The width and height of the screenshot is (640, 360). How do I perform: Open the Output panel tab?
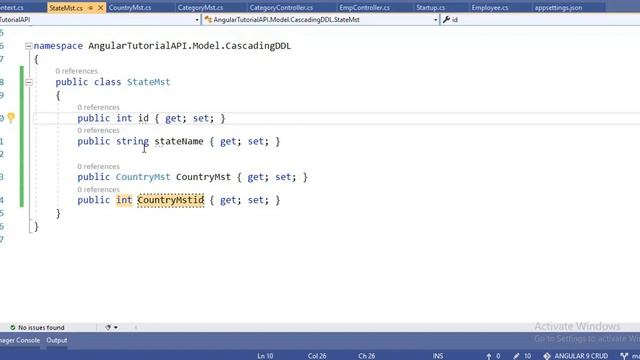pos(57,340)
